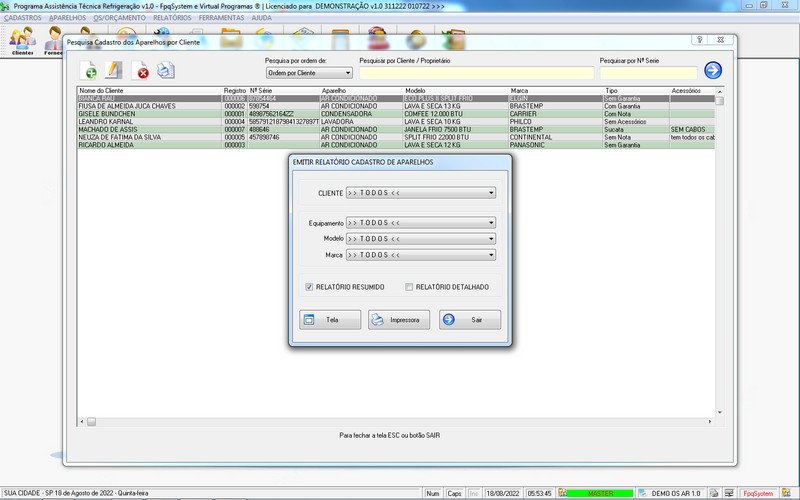Click yellow folder main toolbar icon

231,39
